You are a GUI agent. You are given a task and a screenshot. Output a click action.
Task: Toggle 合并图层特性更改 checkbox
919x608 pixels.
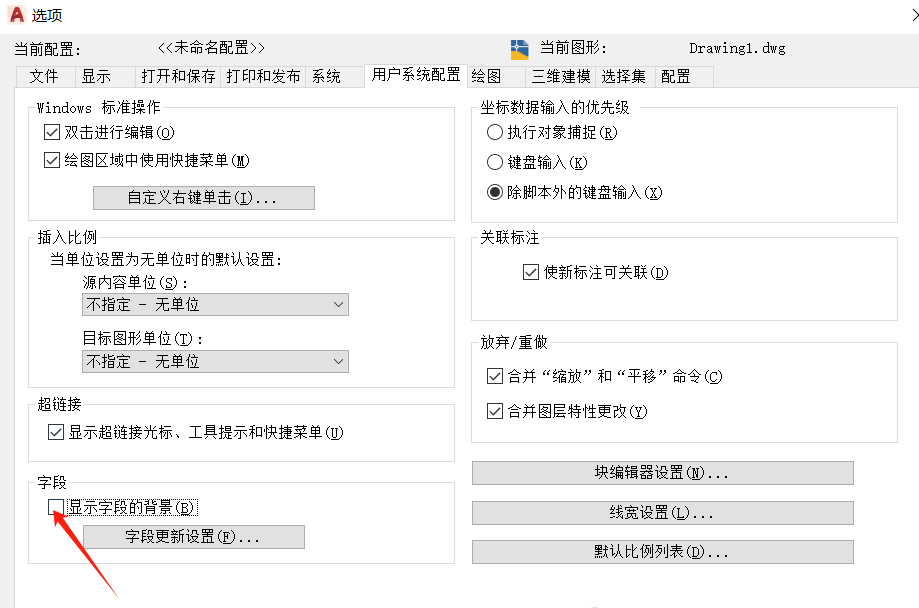pyautogui.click(x=494, y=411)
